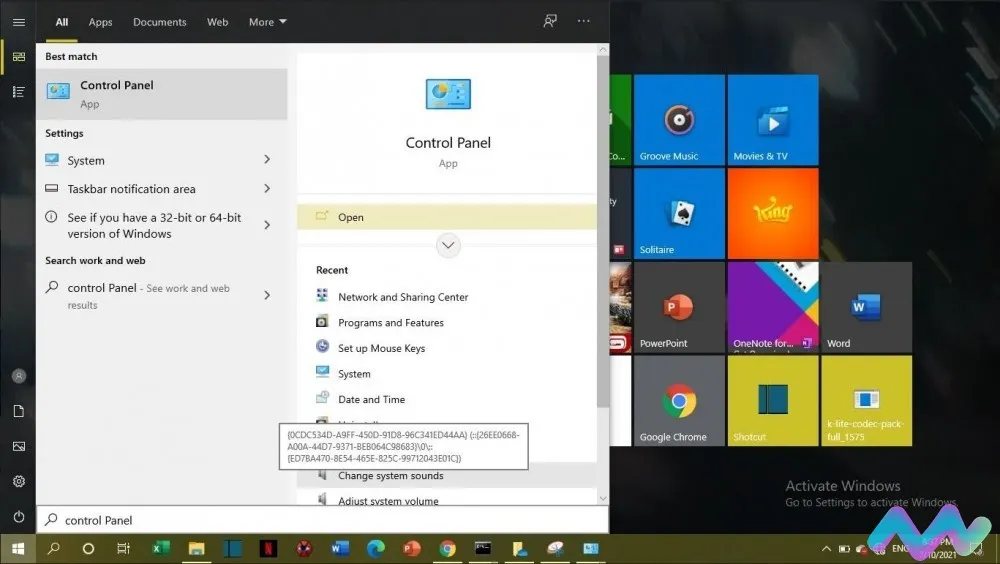
Task: Click the Windows Start button
Action: coord(18,548)
